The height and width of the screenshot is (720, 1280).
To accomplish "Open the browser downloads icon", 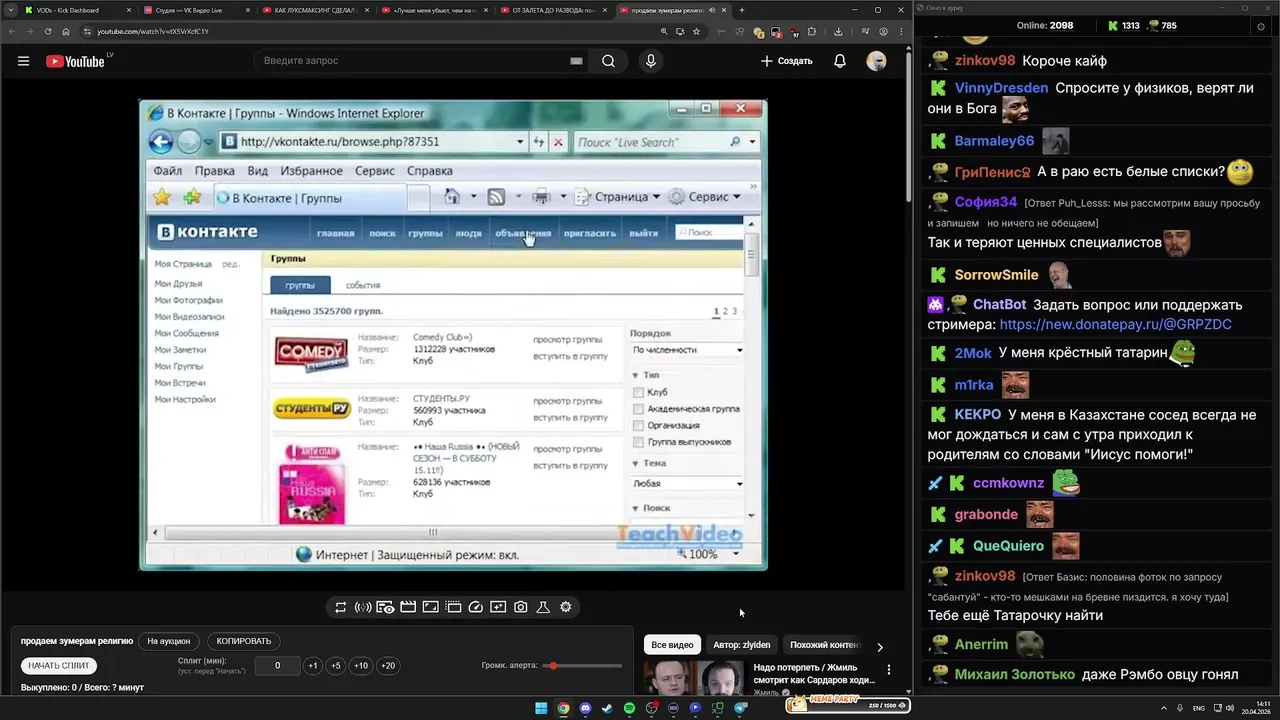I will click(838, 31).
